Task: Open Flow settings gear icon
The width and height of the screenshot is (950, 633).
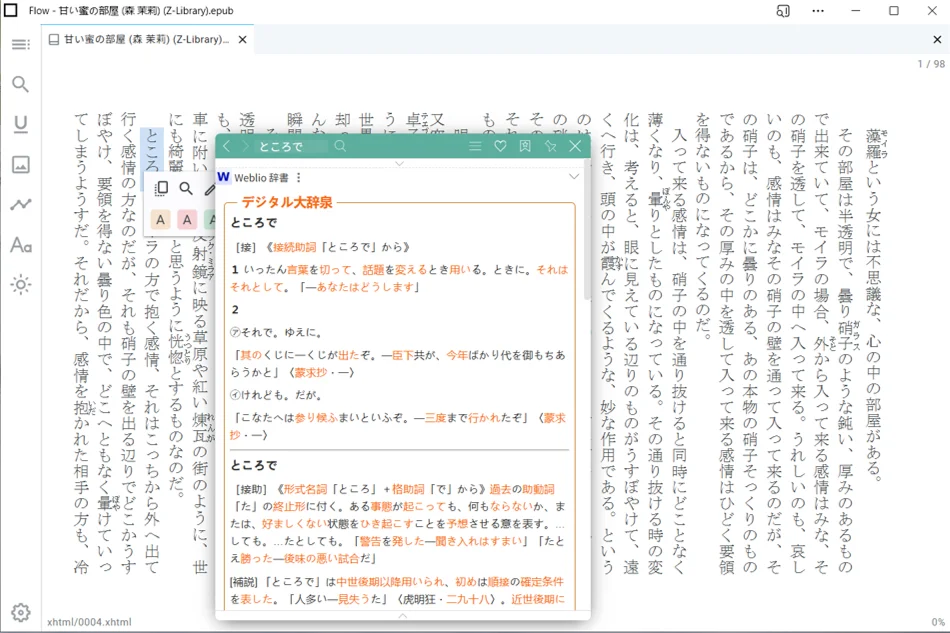Action: (21, 612)
